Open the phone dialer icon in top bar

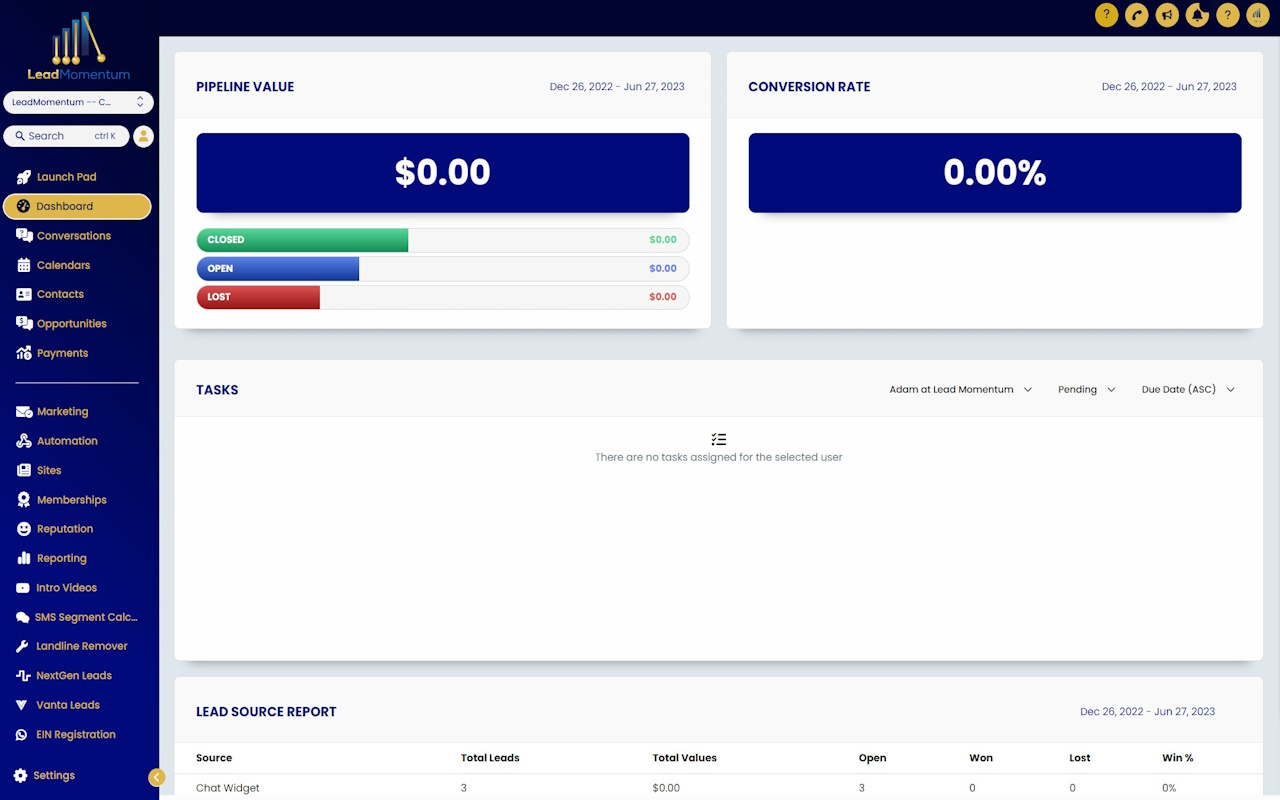tap(1136, 15)
